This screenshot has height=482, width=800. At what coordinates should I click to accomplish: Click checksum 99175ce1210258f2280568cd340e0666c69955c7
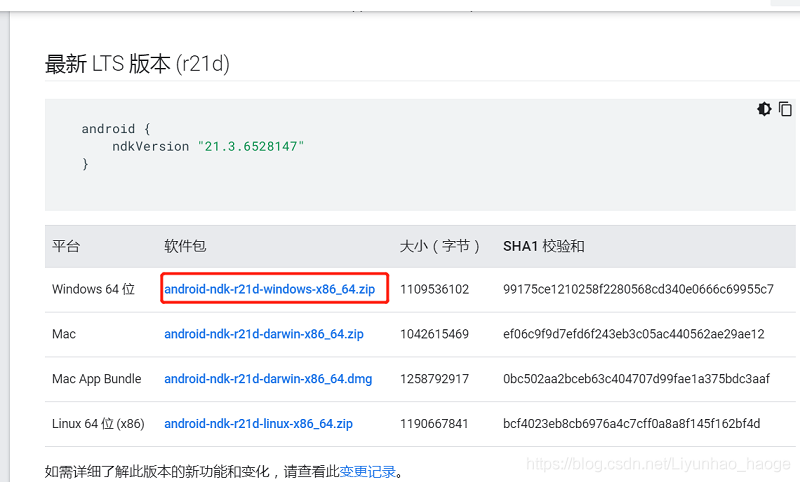pos(638,289)
